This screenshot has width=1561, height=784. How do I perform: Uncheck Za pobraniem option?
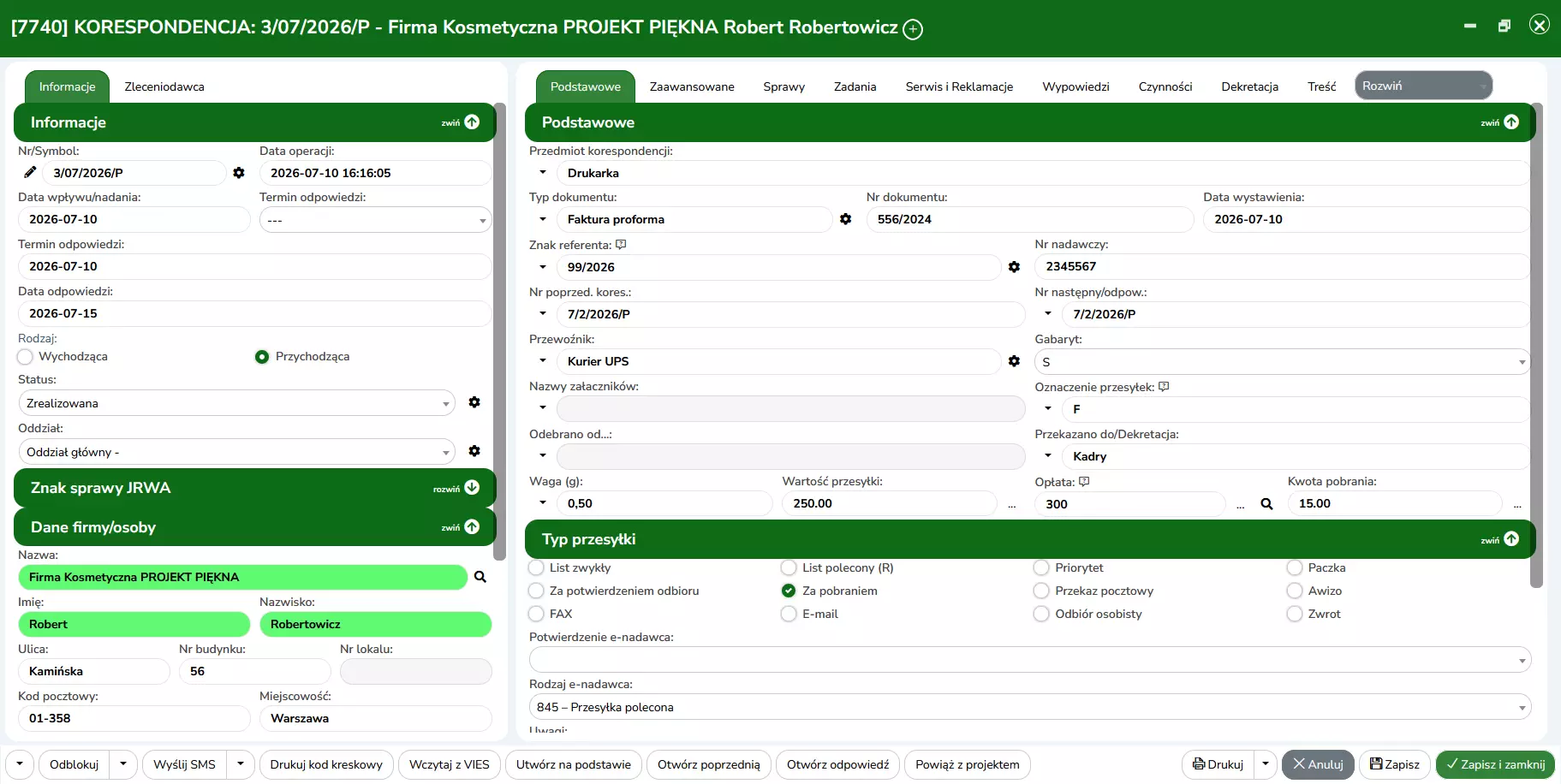(789, 591)
